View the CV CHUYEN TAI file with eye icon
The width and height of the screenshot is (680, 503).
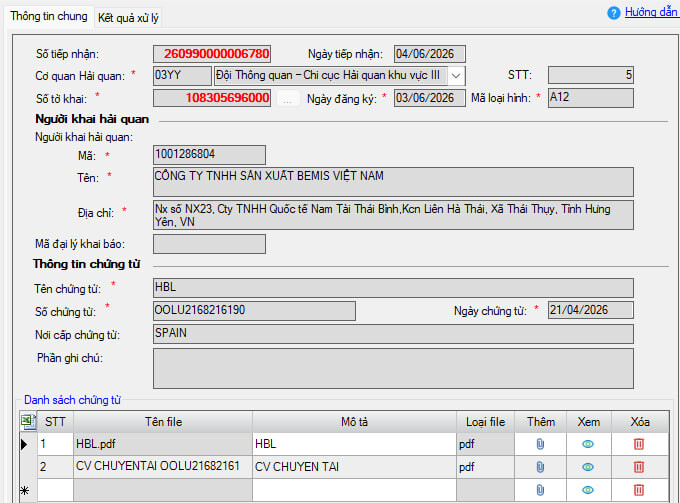[x=588, y=467]
